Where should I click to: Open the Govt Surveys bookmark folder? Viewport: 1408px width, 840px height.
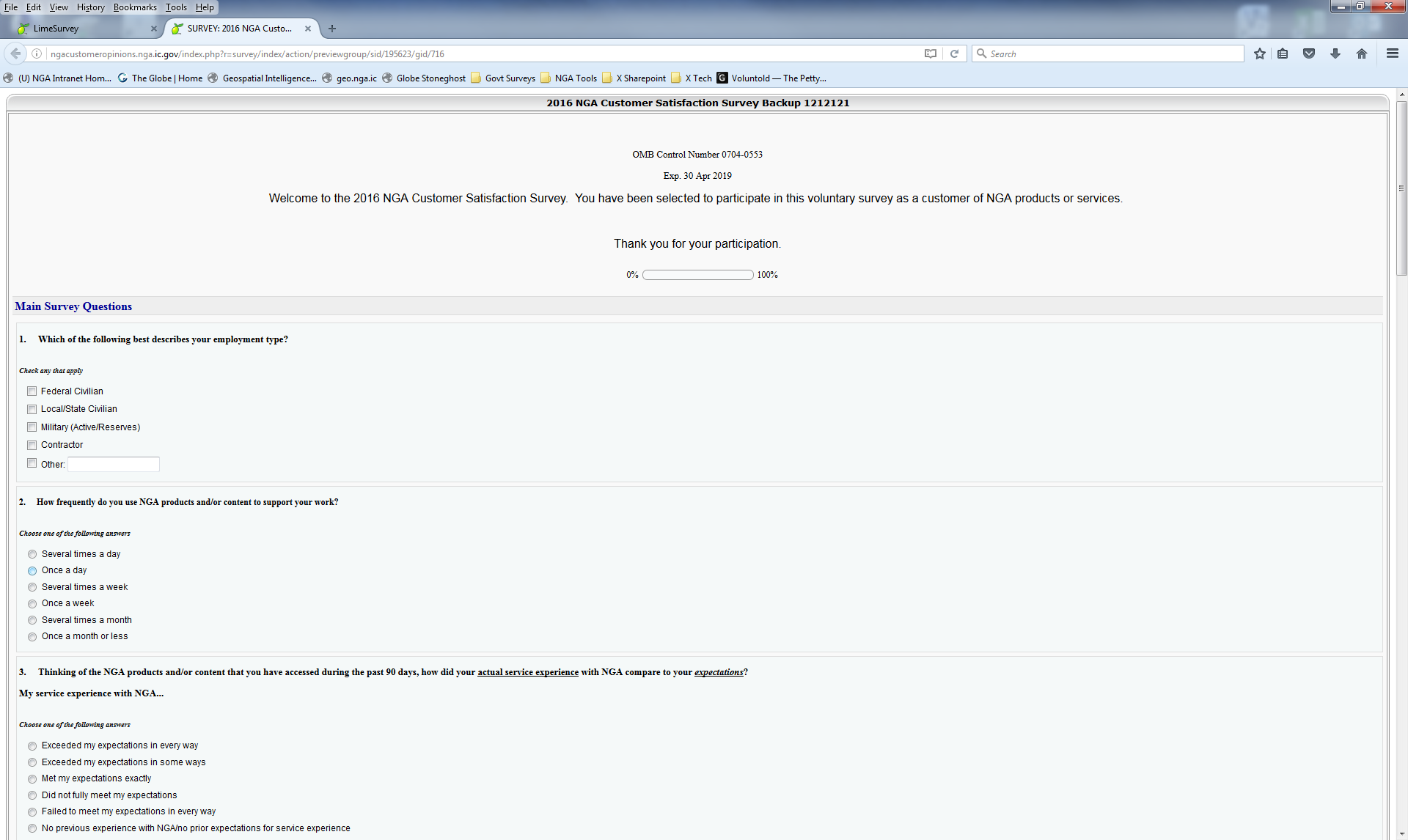coord(503,78)
